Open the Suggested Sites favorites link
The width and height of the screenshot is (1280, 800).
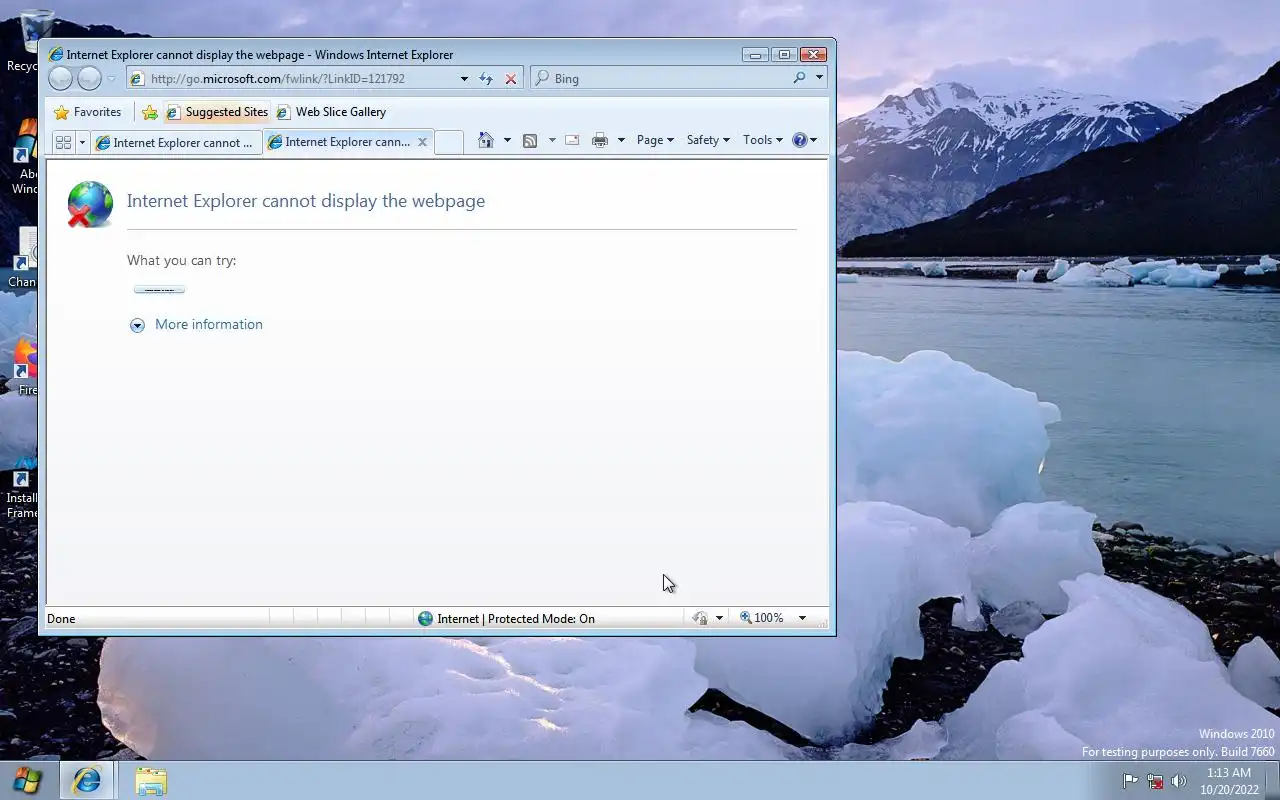tap(217, 112)
